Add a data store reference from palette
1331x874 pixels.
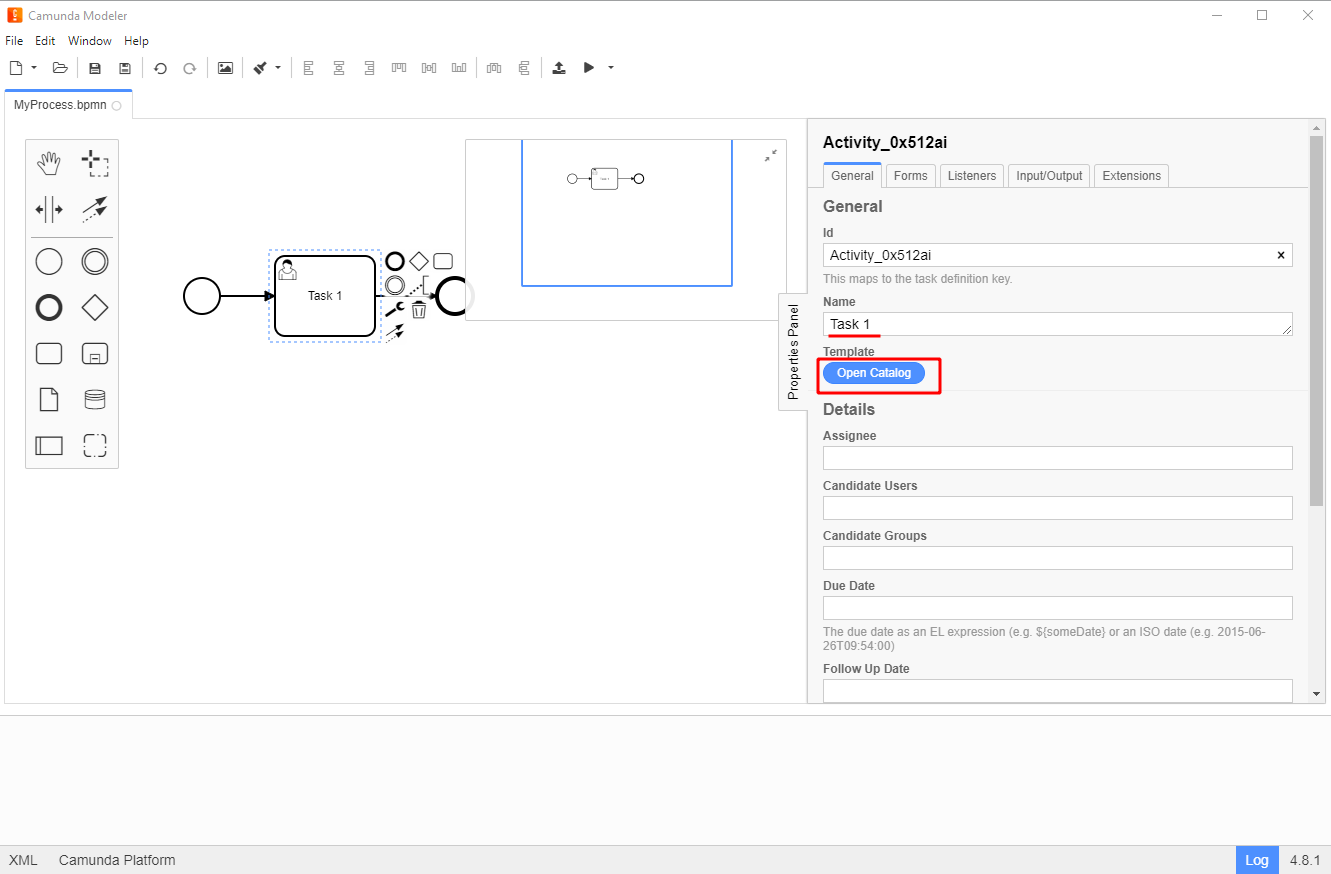(x=95, y=400)
